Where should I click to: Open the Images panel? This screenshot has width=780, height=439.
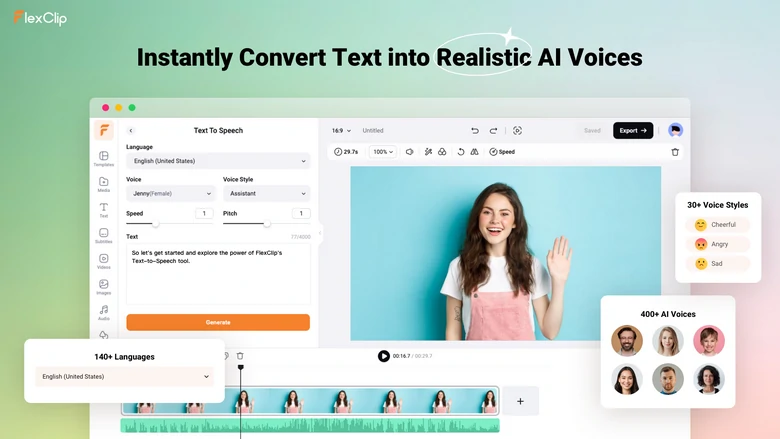[103, 287]
